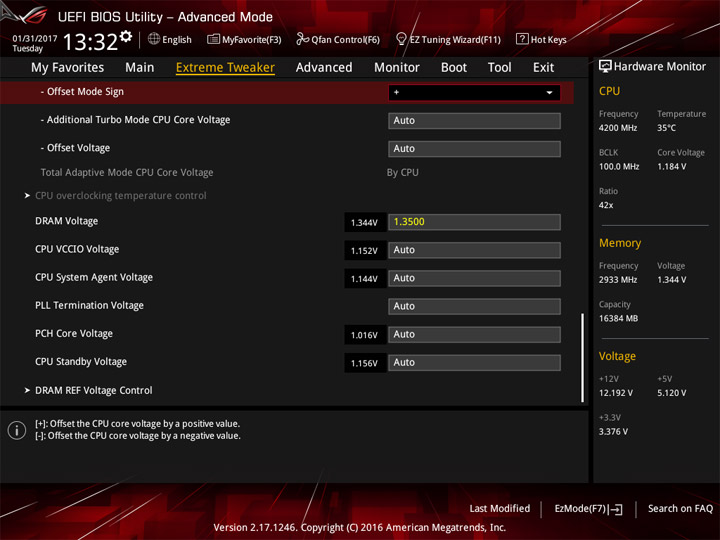Click the globe language icon
The width and height of the screenshot is (720, 540).
(154, 39)
